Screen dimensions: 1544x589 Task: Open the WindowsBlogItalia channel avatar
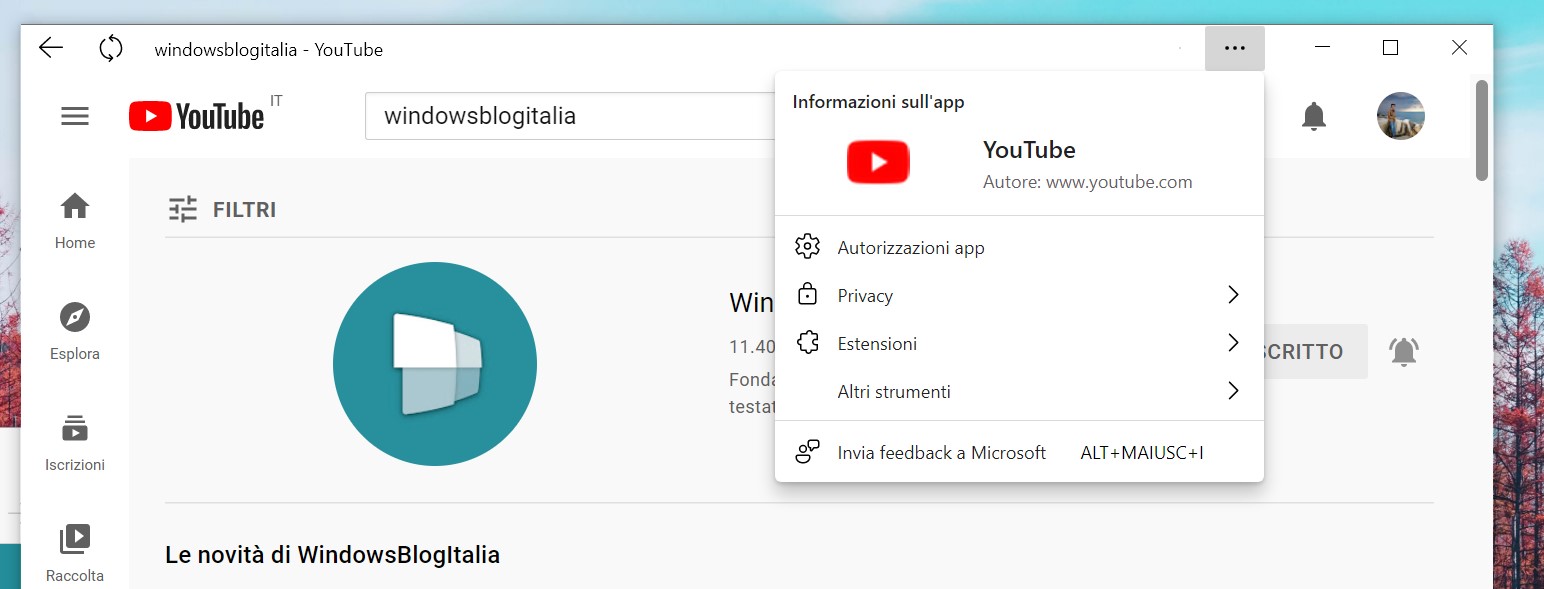[435, 364]
